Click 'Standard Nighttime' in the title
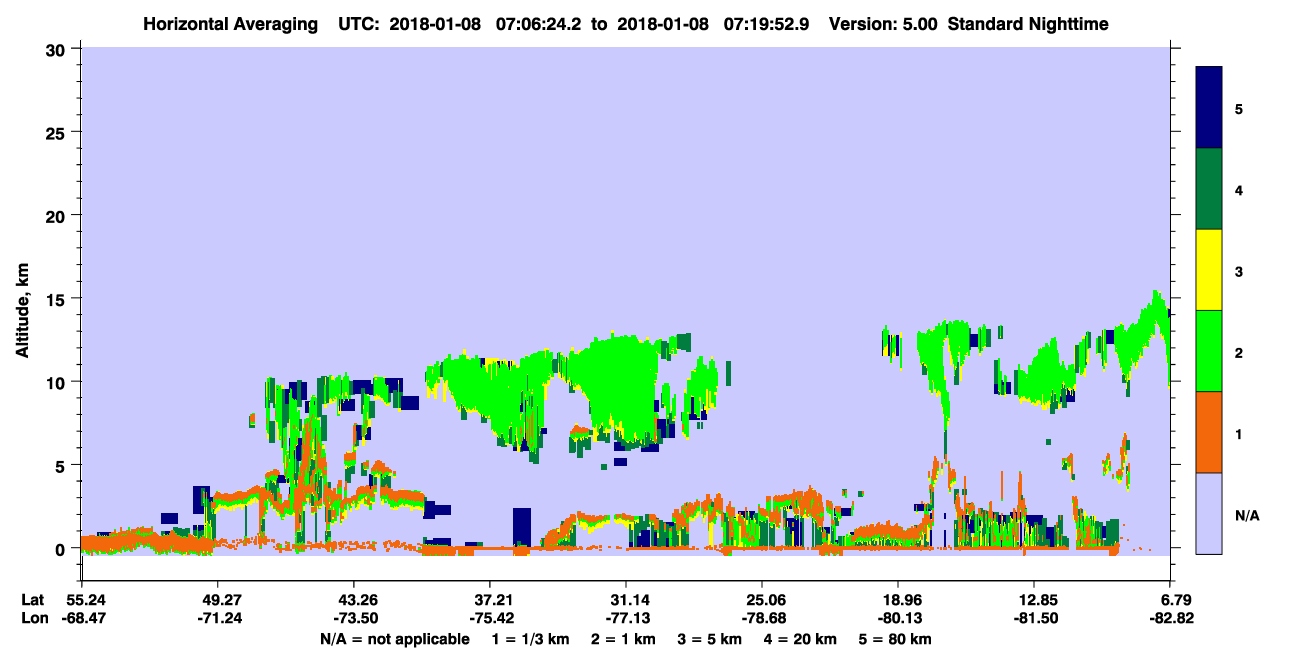This screenshot has height=667, width=1300. pyautogui.click(x=1027, y=23)
